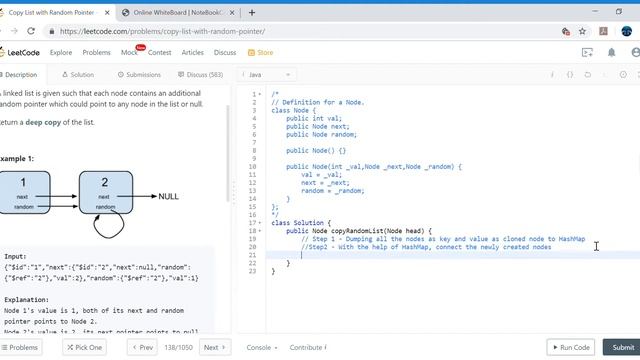Open the Explore menu
The height and width of the screenshot is (360, 640).
[61, 53]
